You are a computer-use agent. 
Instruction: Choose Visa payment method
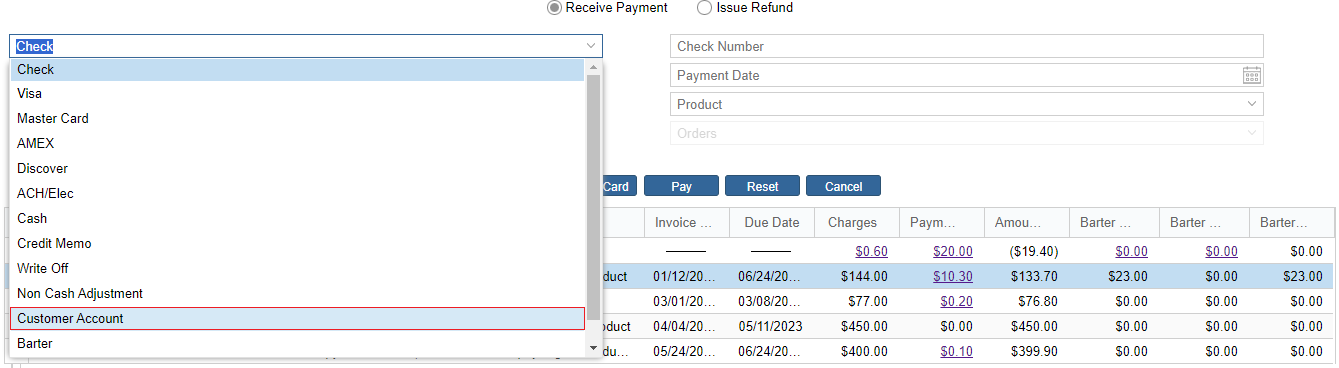pyautogui.click(x=297, y=93)
